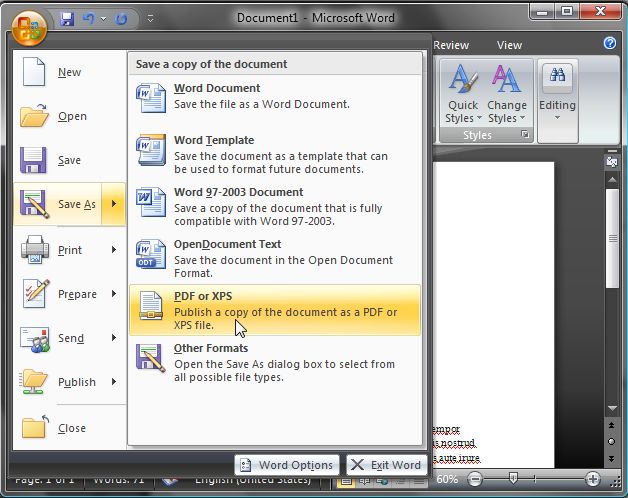Toggle the ruler icon above scrollbar

[612, 161]
